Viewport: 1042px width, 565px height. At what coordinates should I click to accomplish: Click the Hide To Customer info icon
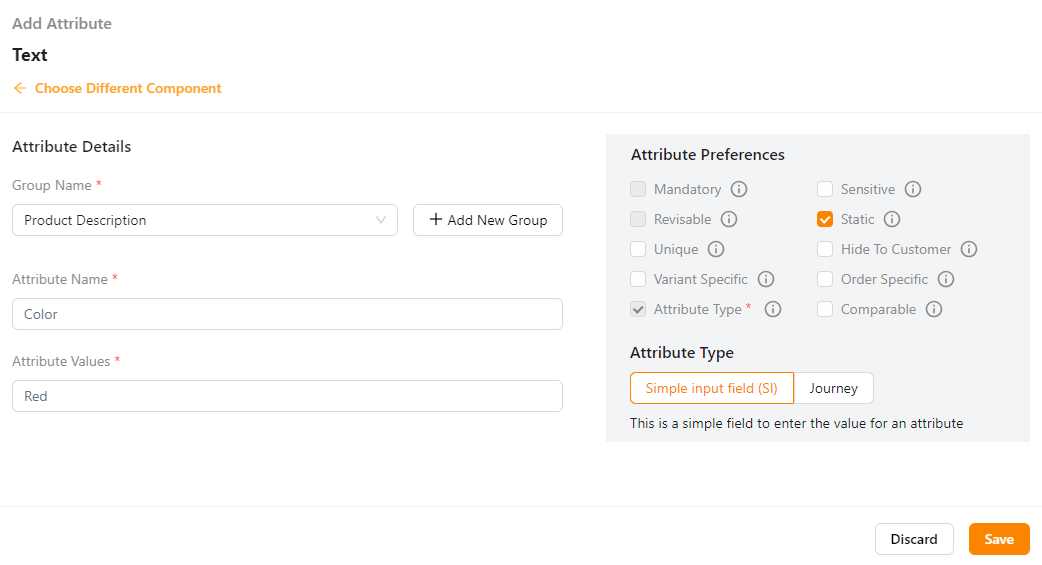[x=969, y=249]
